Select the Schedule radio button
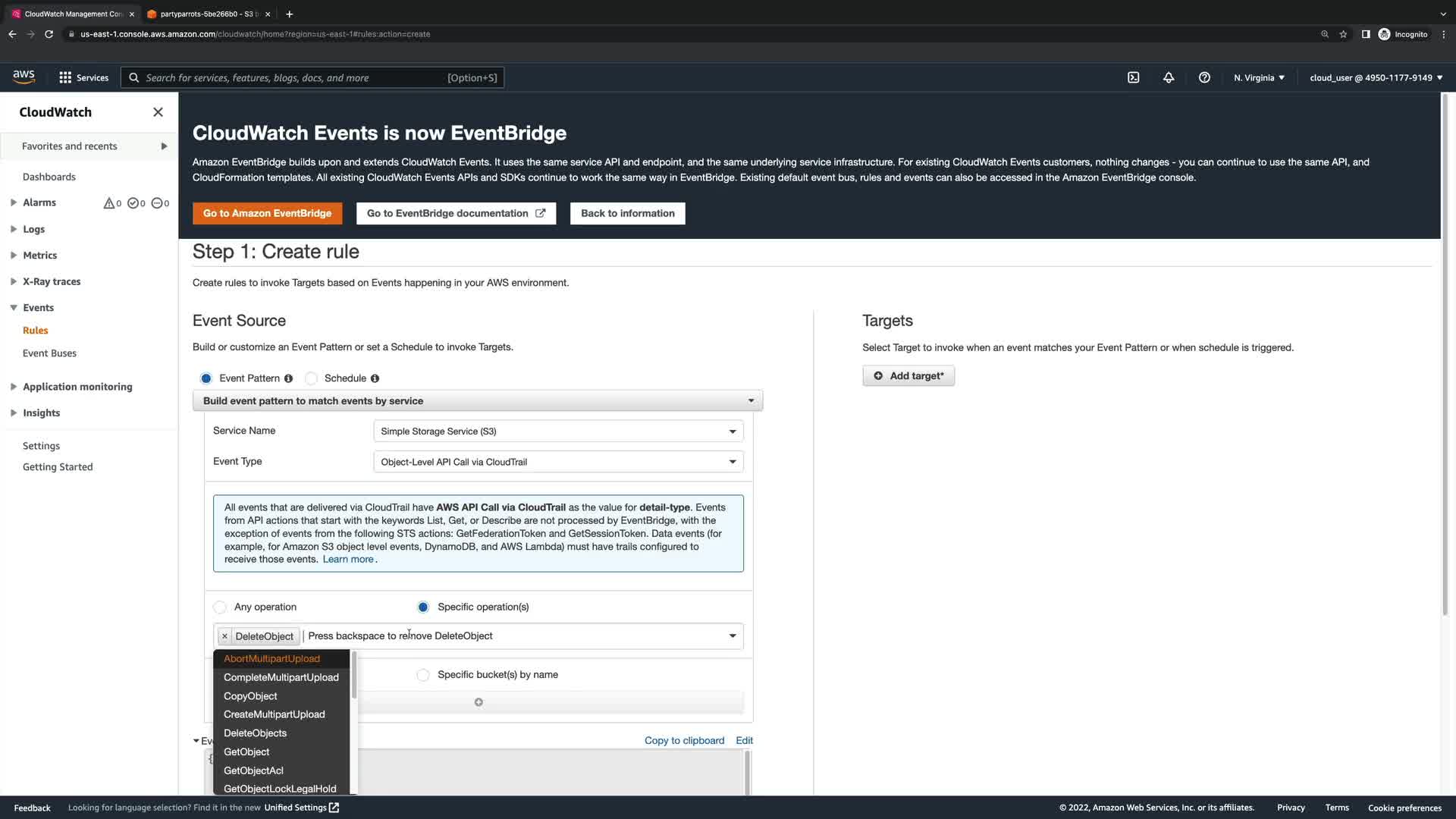Viewport: 1456px width, 819px height. click(x=312, y=378)
